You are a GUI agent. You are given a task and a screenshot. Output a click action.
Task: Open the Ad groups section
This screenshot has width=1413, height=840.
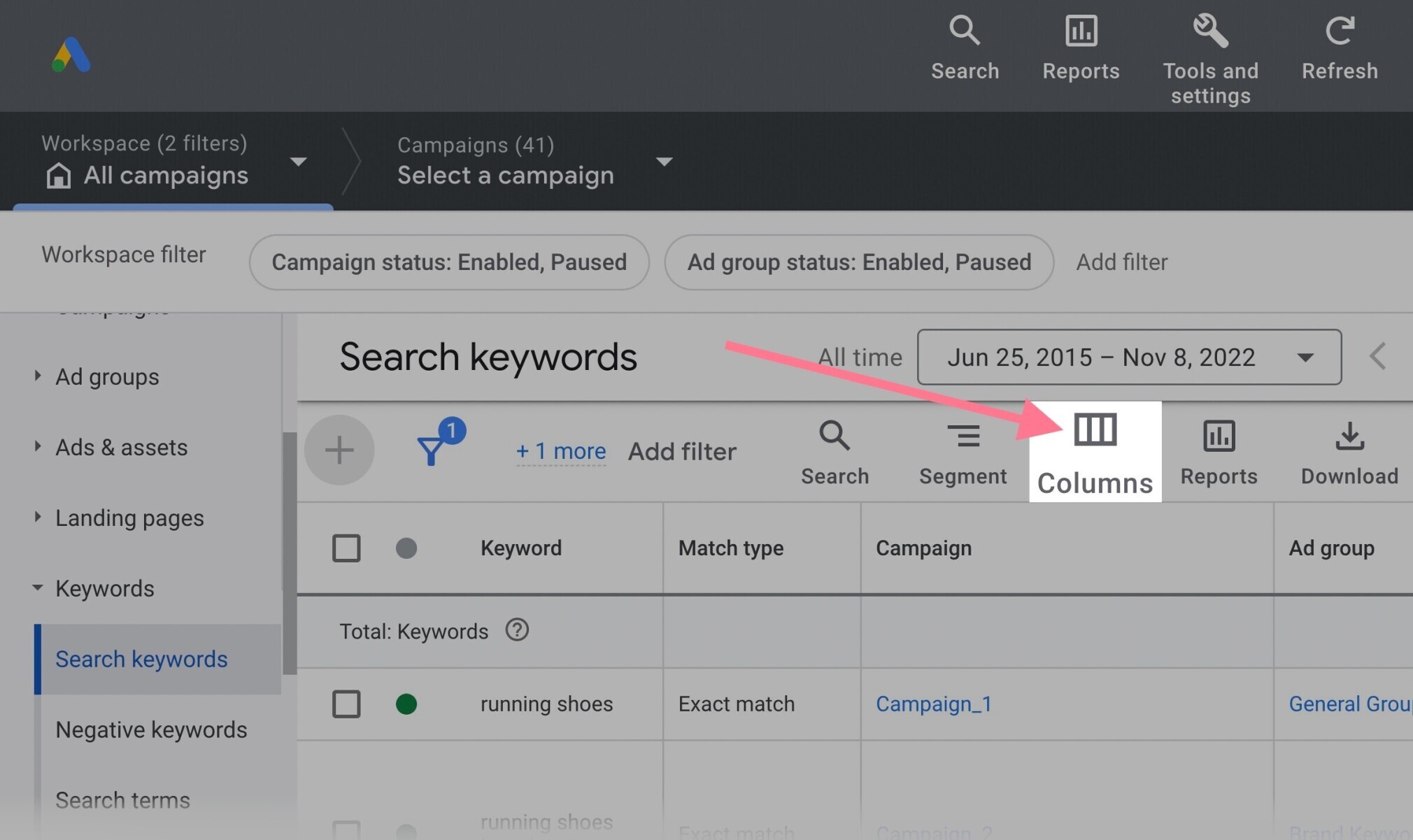click(x=107, y=378)
